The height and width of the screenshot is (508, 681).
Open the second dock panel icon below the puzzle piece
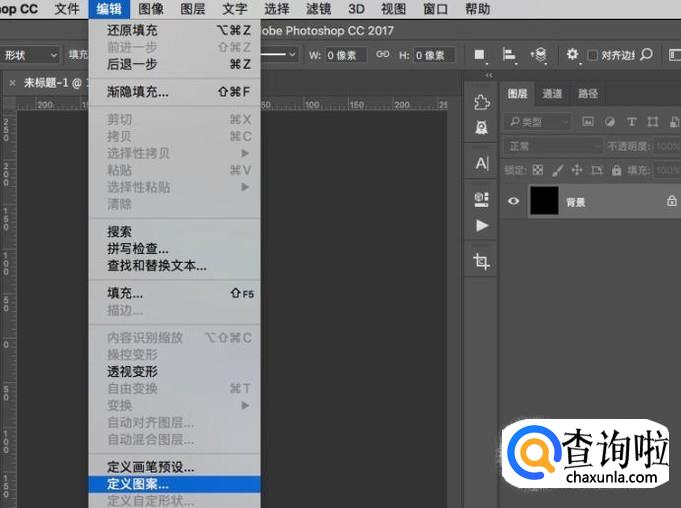(482, 128)
